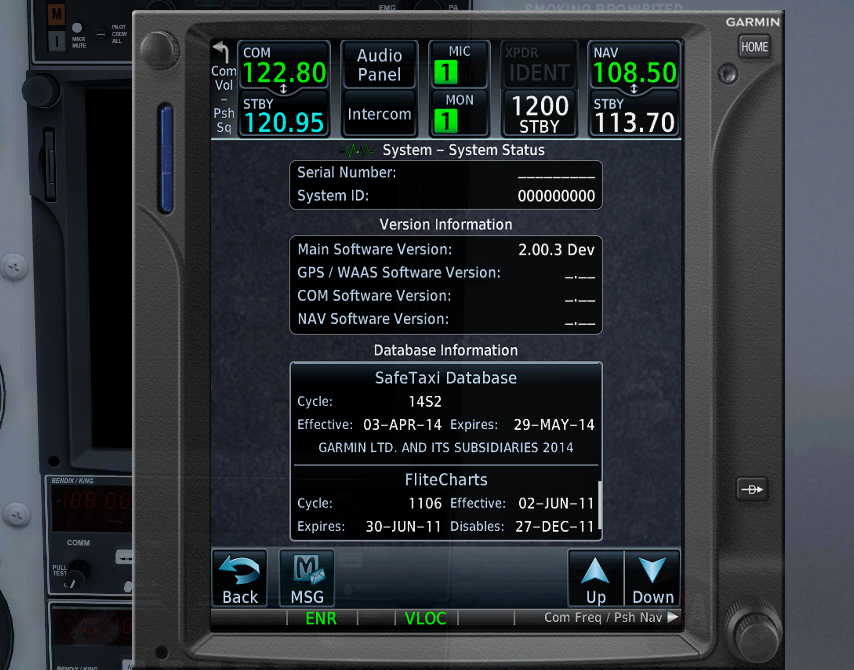
Task: Open the Audio Panel button
Action: 379,65
